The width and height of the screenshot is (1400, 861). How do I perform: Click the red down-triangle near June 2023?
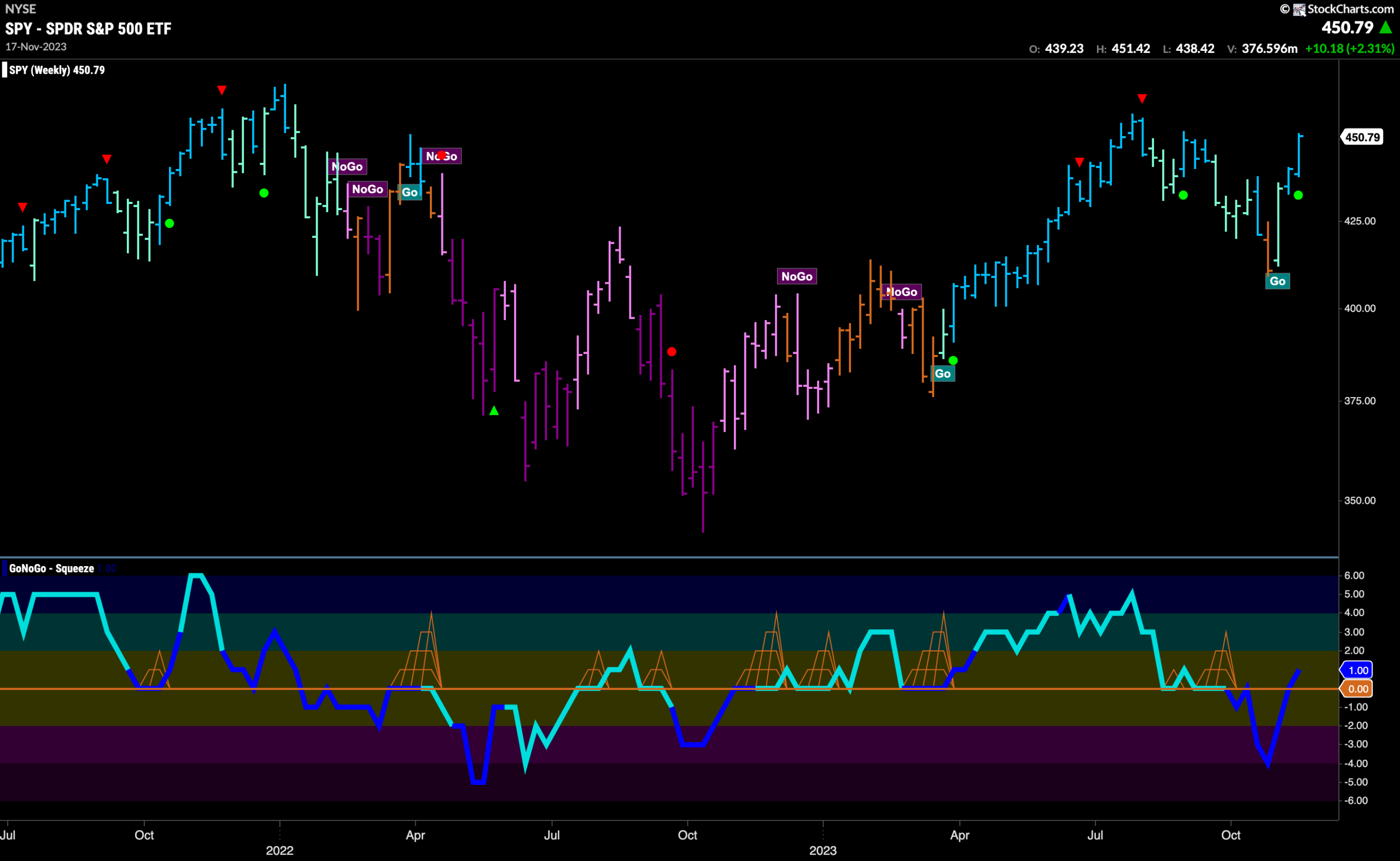point(1080,162)
